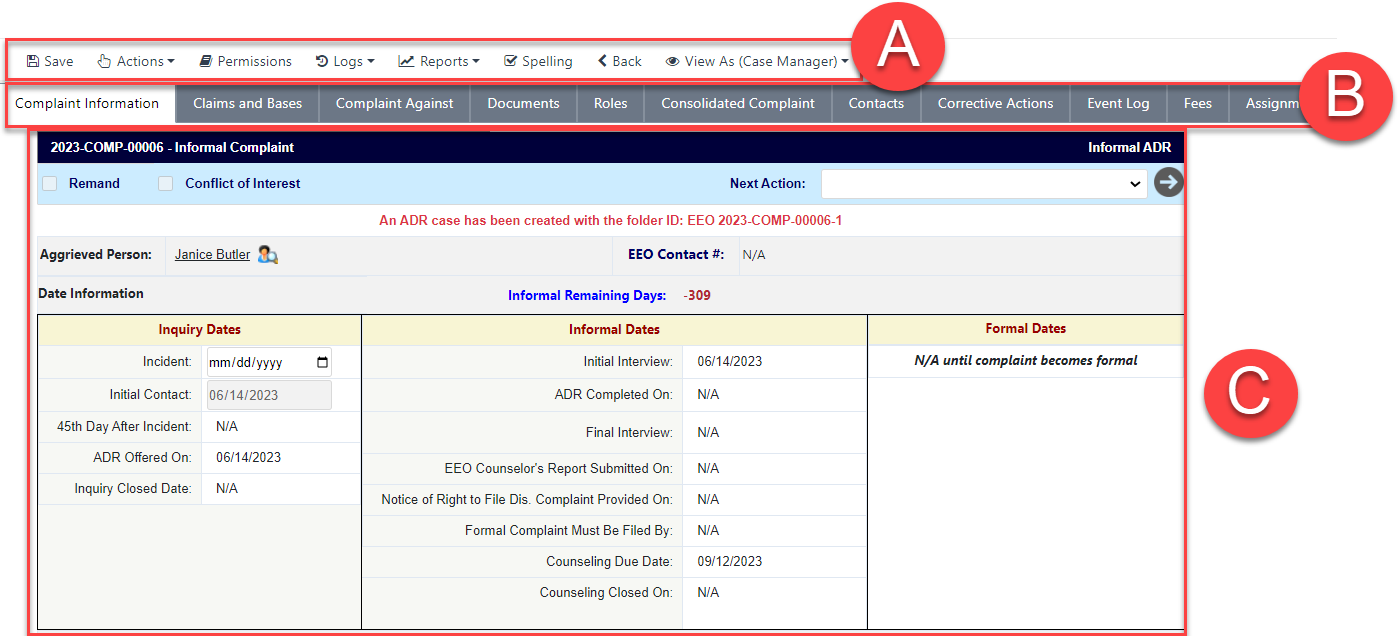Viewport: 1398px width, 636px height.
Task: Expand the Logs dropdown
Action: (x=345, y=61)
